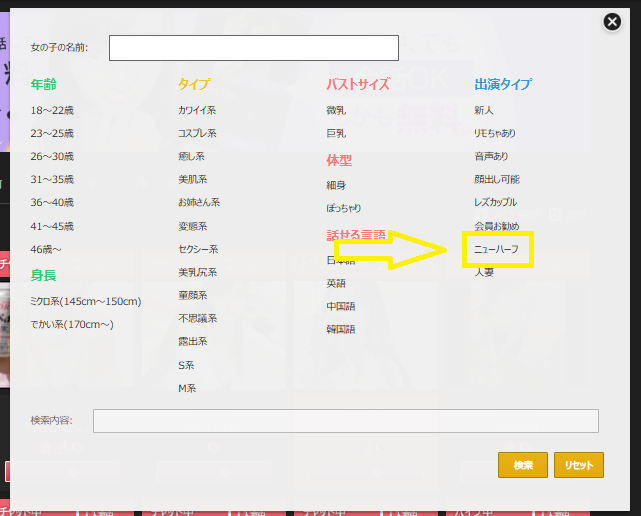Choose the ミクロ系(145cm〜150cm) height filter
The width and height of the screenshot is (641, 516).
[86, 301]
